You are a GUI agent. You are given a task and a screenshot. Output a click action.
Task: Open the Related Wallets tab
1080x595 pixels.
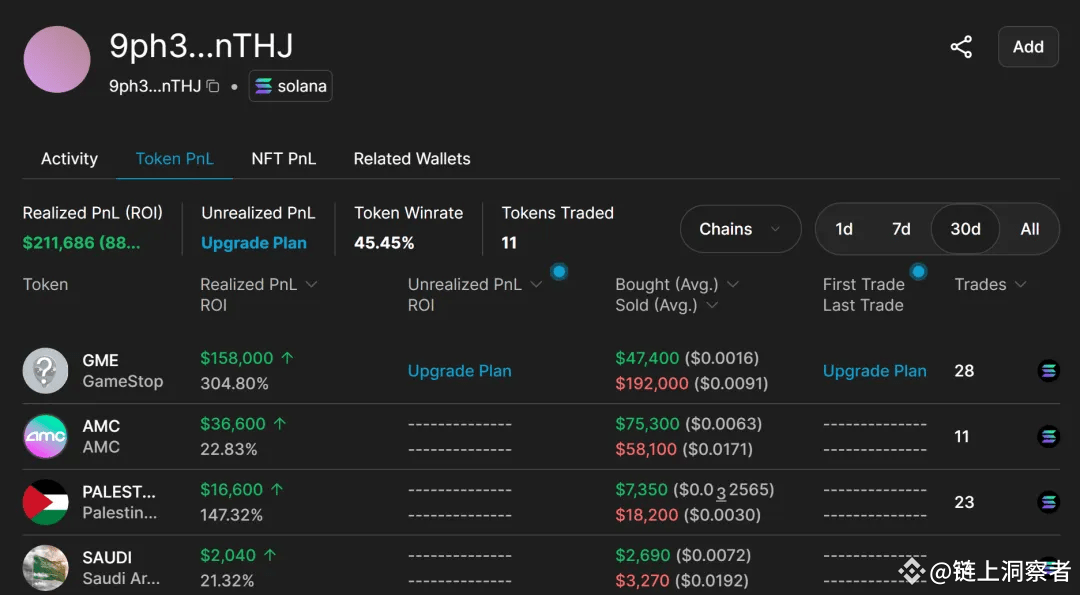(x=412, y=159)
